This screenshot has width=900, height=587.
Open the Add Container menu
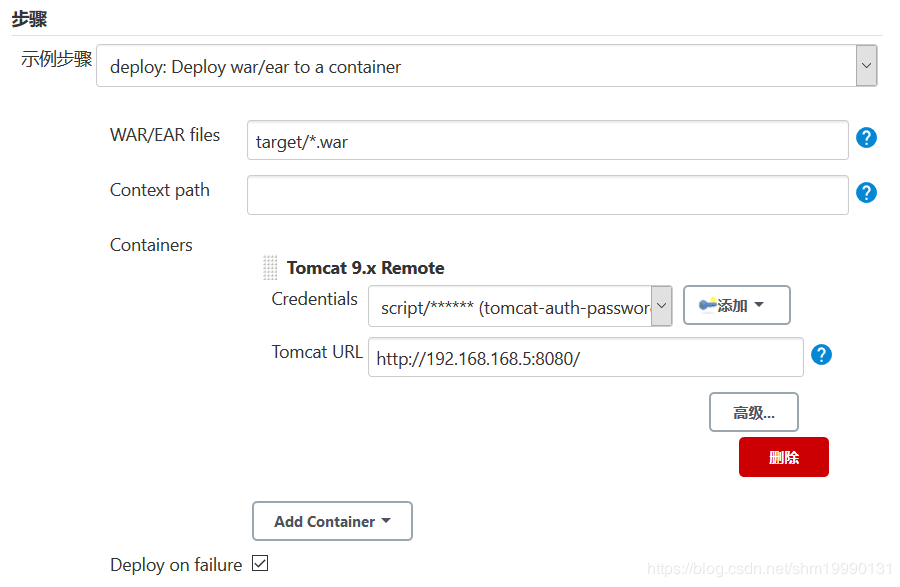(x=332, y=521)
